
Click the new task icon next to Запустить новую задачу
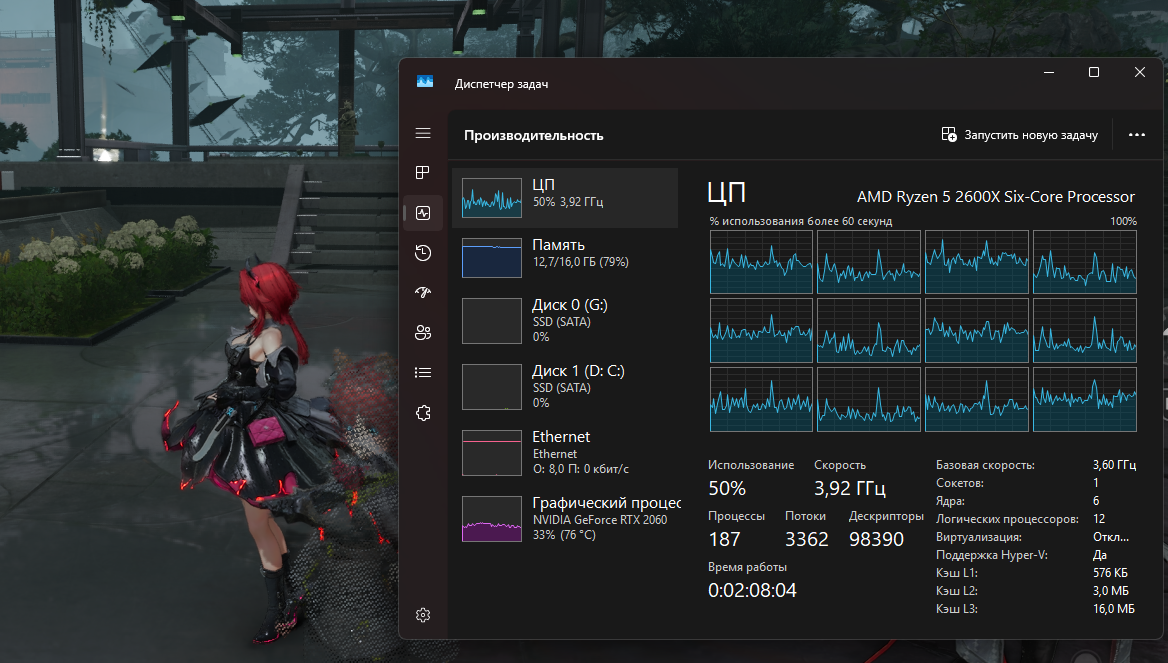949,135
